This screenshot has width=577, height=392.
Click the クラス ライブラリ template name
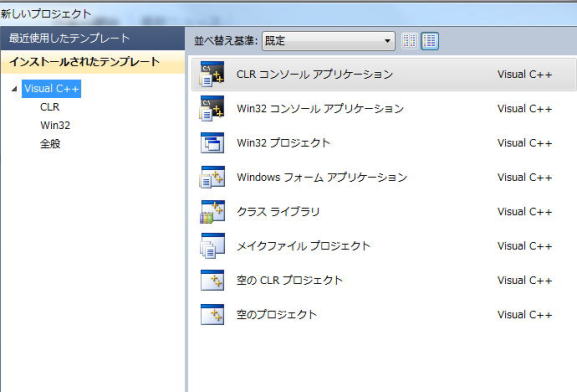[278, 212]
